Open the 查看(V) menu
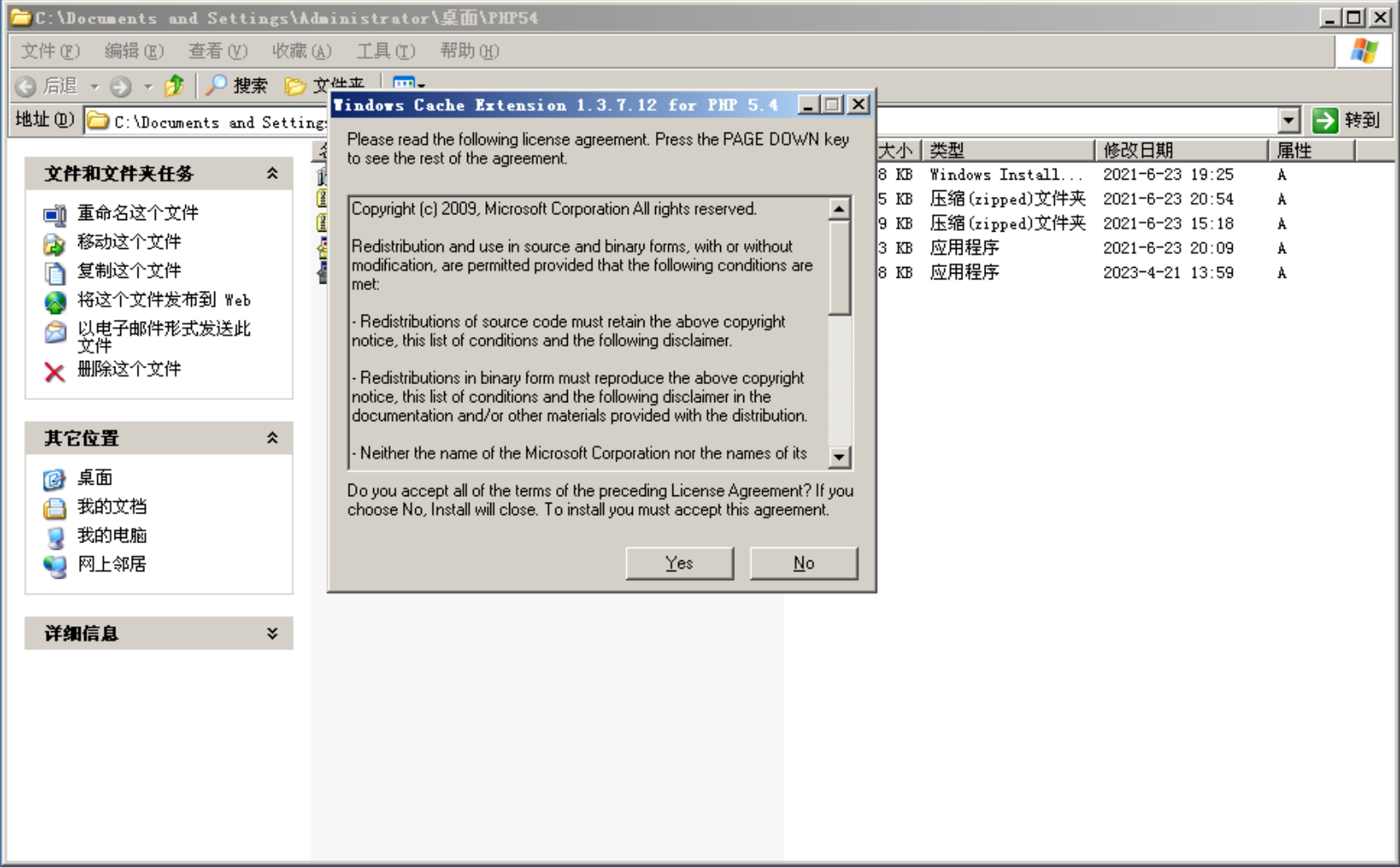Image resolution: width=1400 pixels, height=867 pixels. pos(218,51)
